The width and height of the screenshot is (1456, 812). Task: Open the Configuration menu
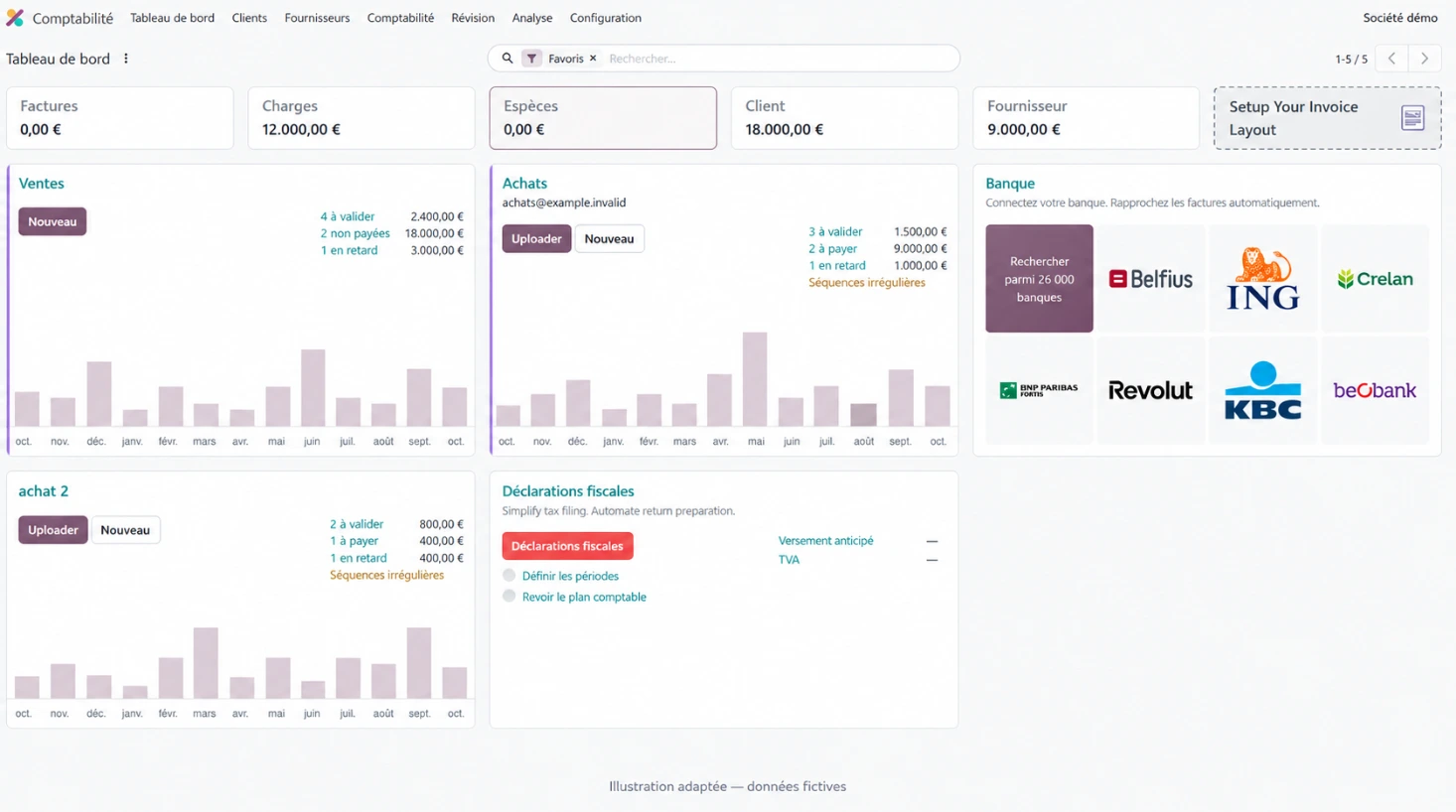(606, 18)
